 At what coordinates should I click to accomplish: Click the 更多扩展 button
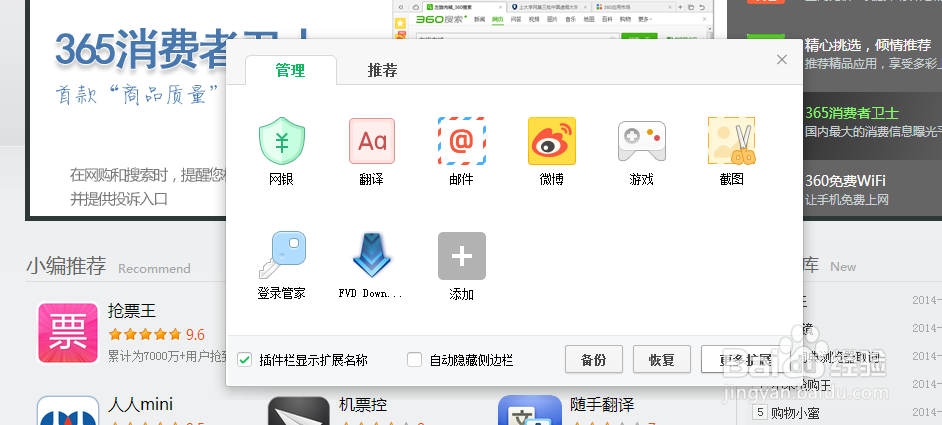[x=745, y=359]
